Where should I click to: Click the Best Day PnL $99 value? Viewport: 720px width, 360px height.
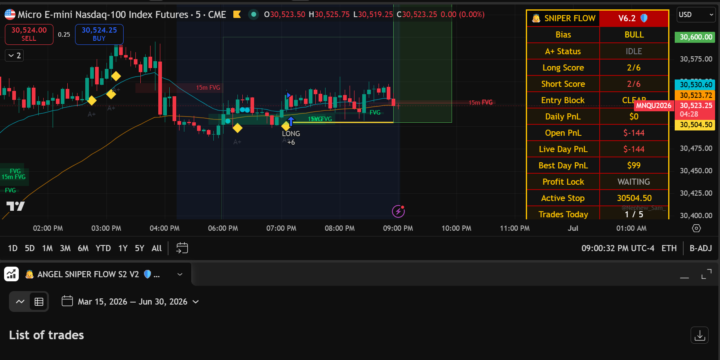coord(634,165)
